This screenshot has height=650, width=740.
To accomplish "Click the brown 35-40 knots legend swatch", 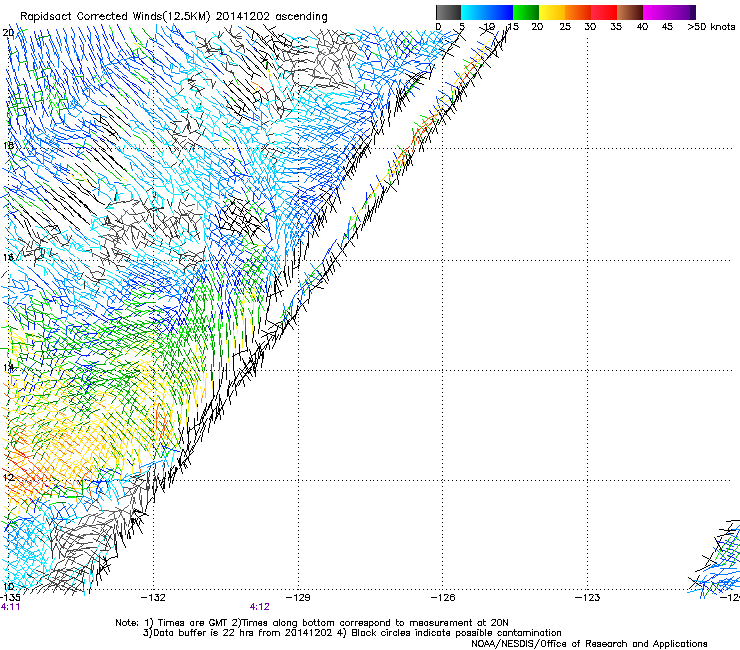I will (630, 12).
